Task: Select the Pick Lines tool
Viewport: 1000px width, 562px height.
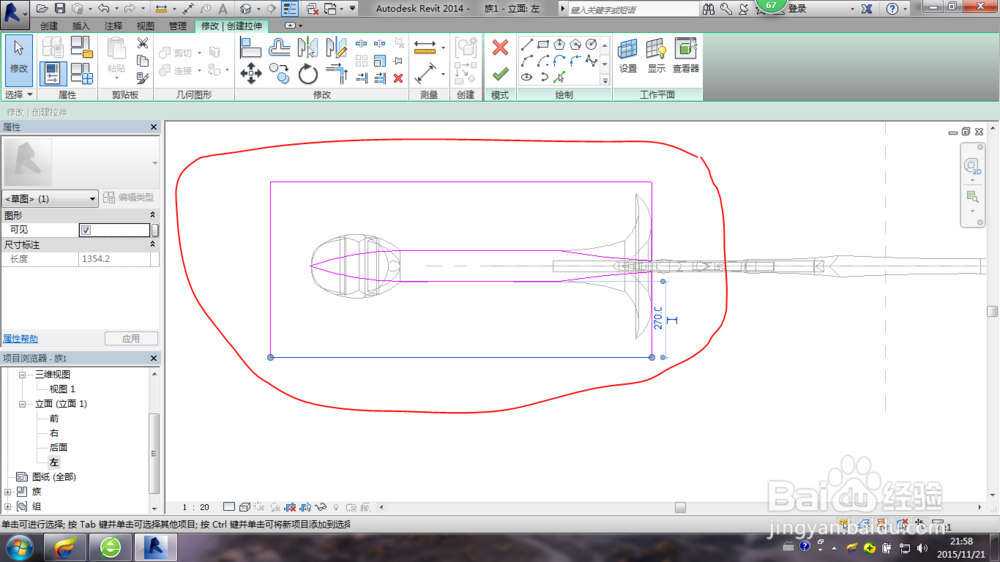Action: 559,77
